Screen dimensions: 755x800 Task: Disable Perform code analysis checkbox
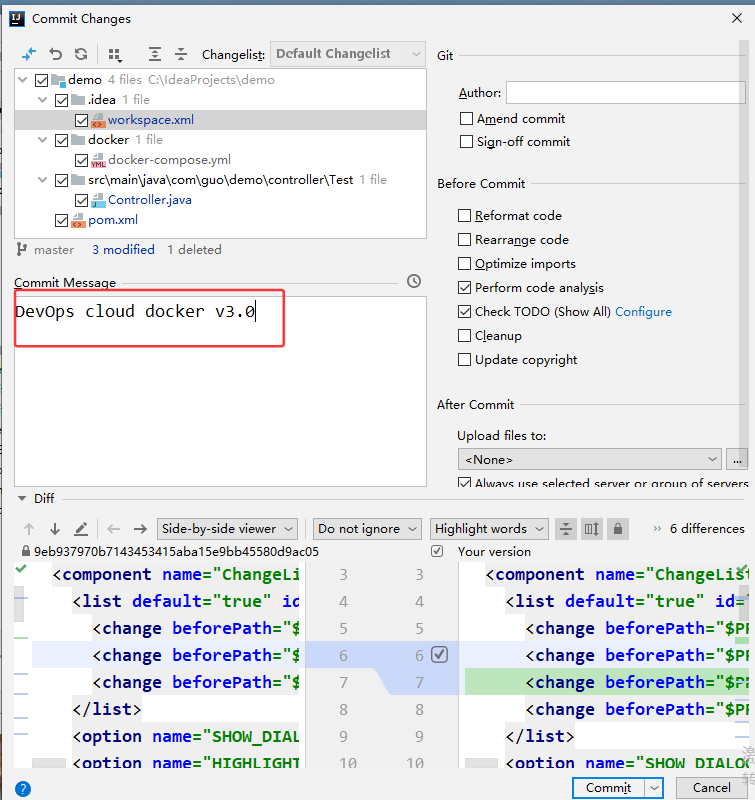click(464, 287)
